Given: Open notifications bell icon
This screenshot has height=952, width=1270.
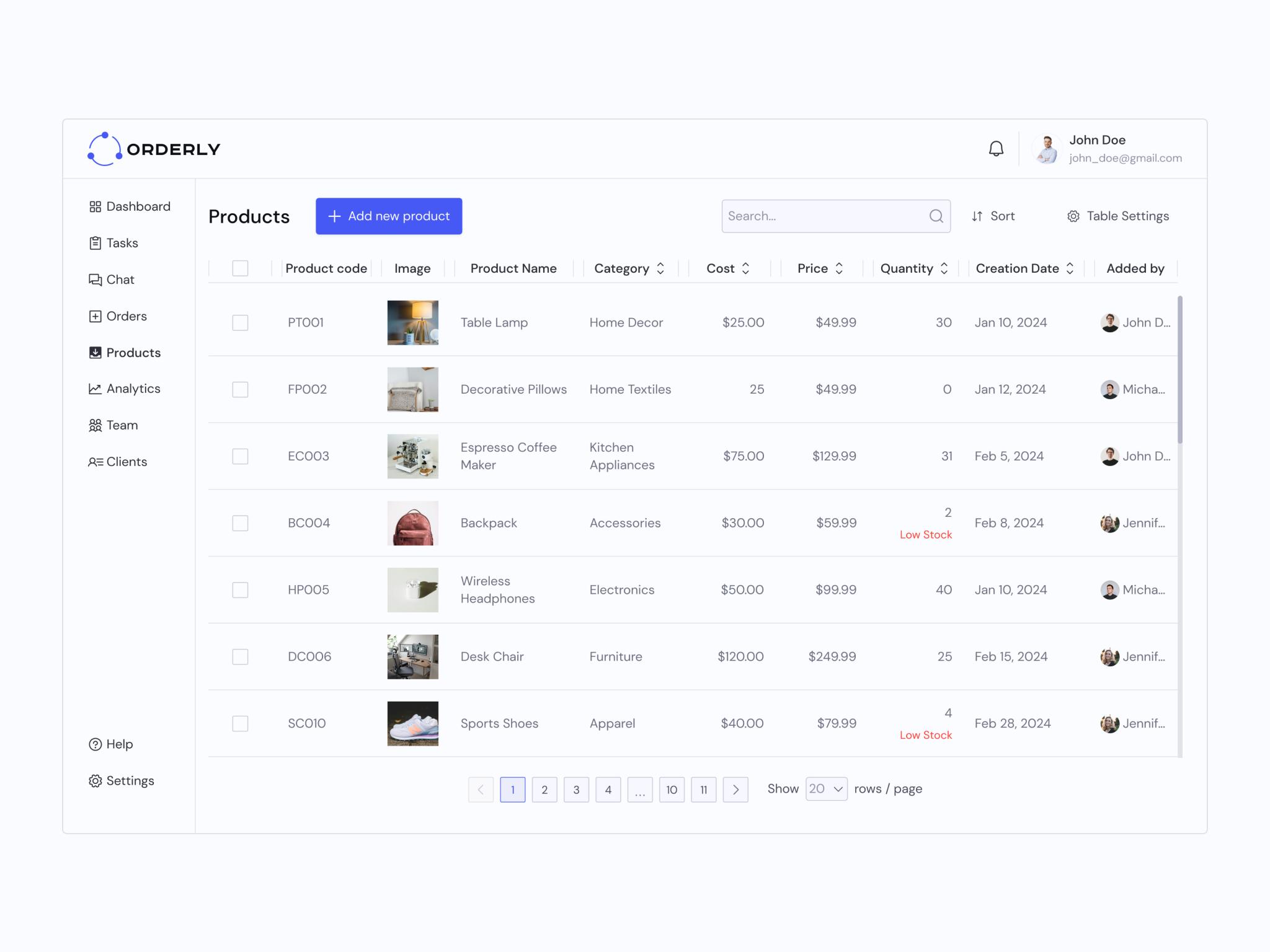Looking at the screenshot, I should point(996,149).
